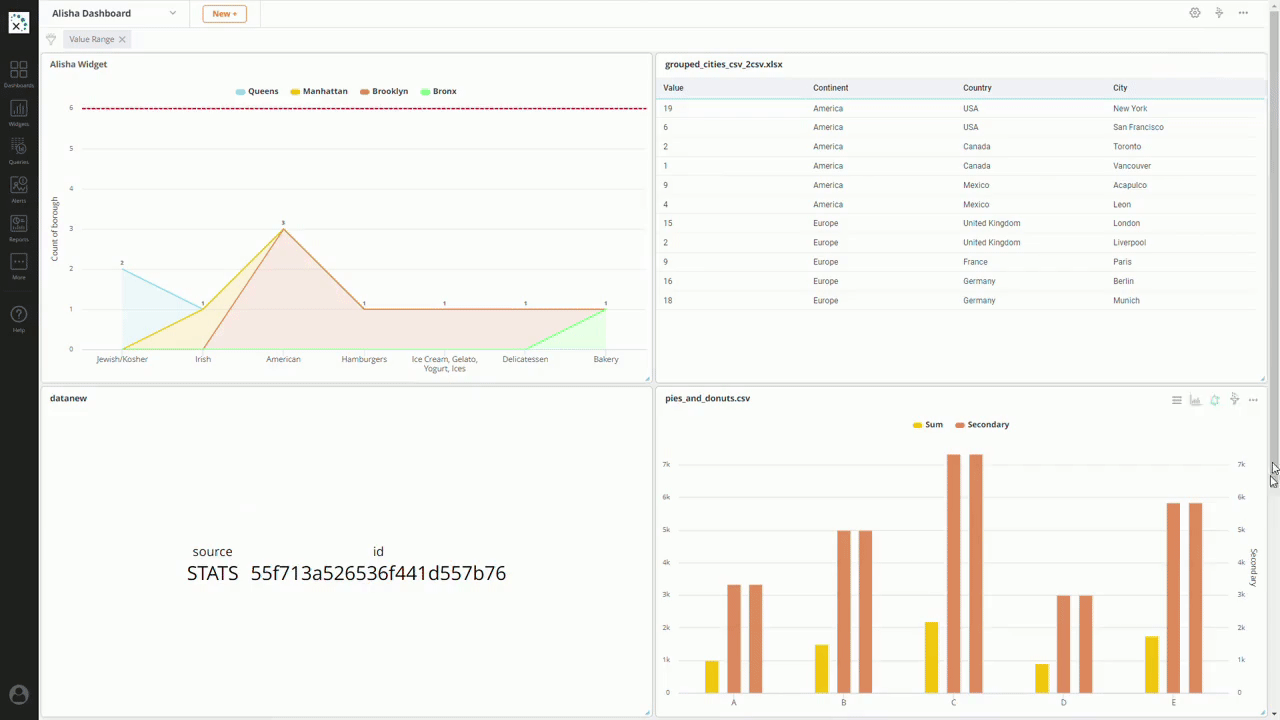Viewport: 1280px width, 720px height.
Task: Click the chart type icon on pies_and_donuts widget
Action: tap(1195, 400)
